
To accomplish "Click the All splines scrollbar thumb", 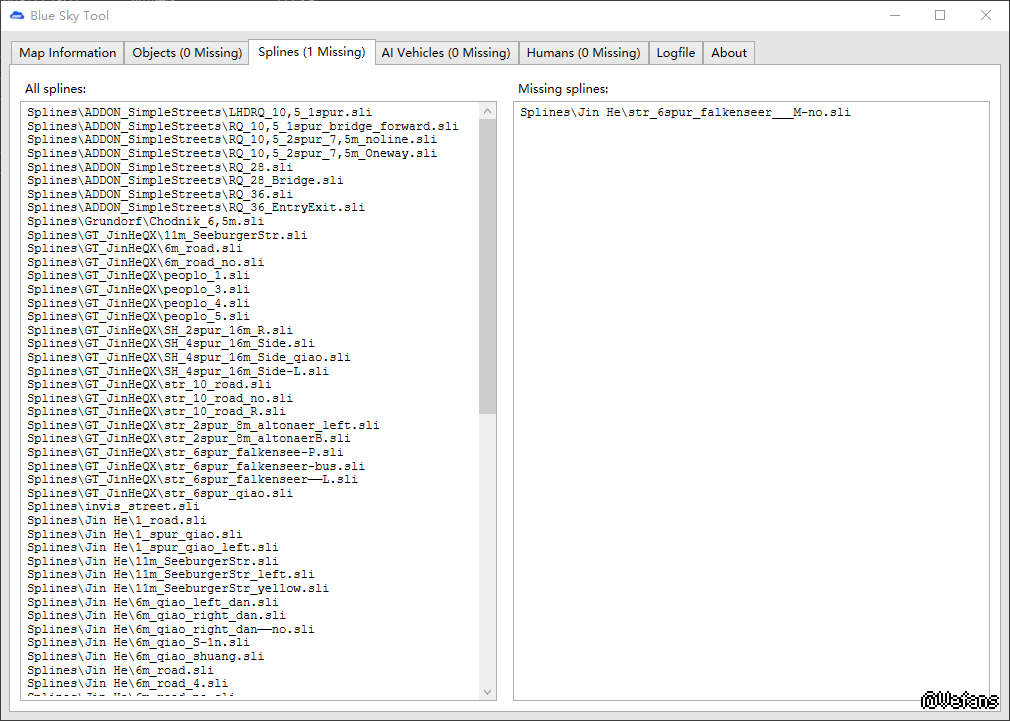I will (x=488, y=267).
